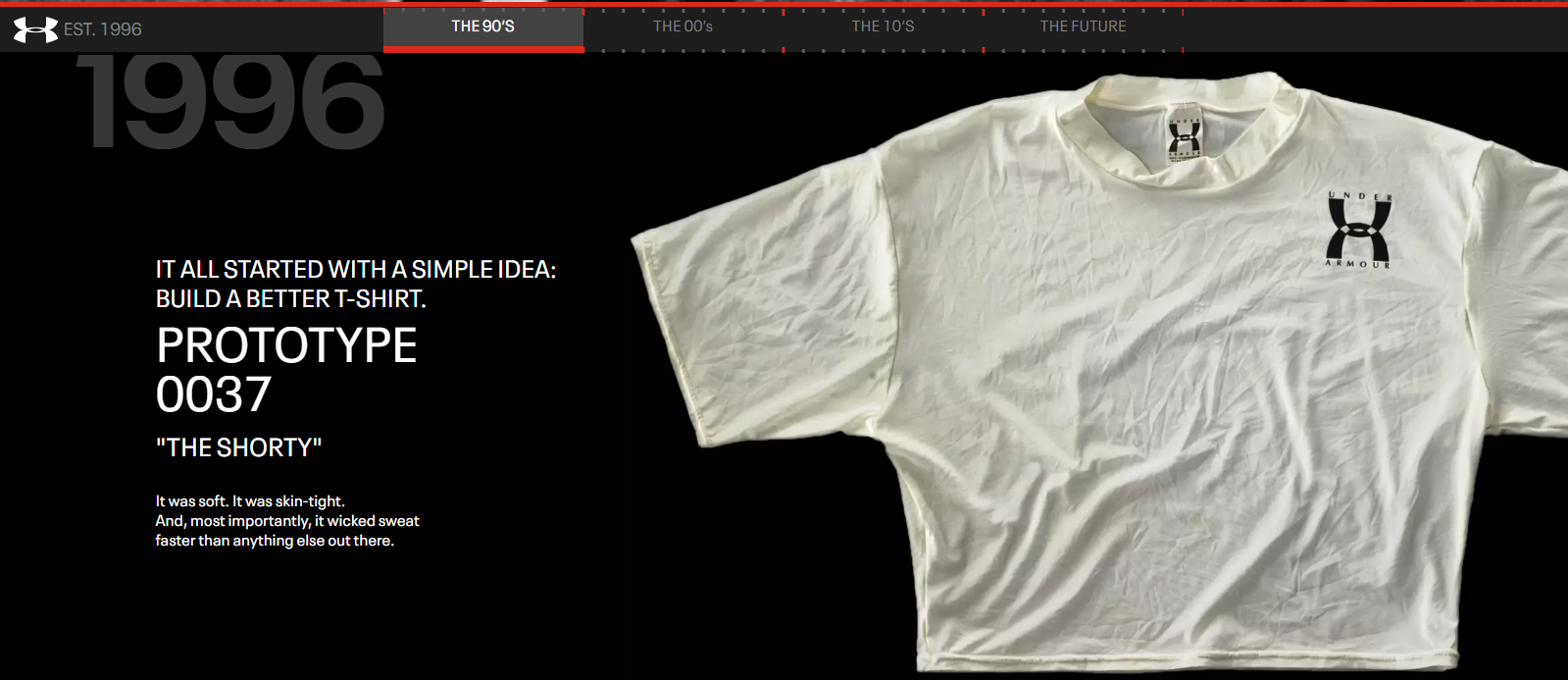Click the Under Armour logo icon
This screenshot has height=680, width=1568.
pos(35,29)
